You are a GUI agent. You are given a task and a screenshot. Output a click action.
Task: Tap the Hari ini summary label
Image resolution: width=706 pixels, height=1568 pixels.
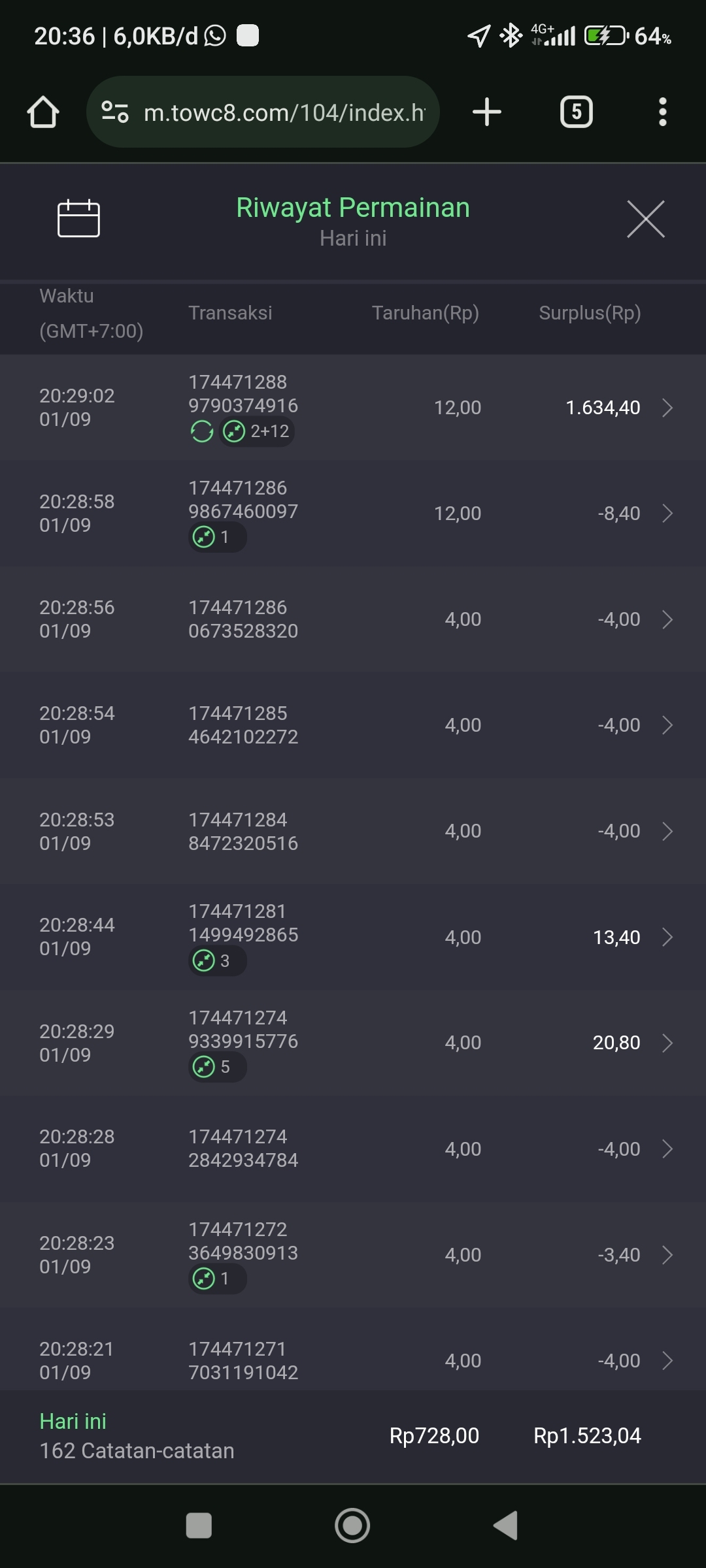[x=73, y=1421]
